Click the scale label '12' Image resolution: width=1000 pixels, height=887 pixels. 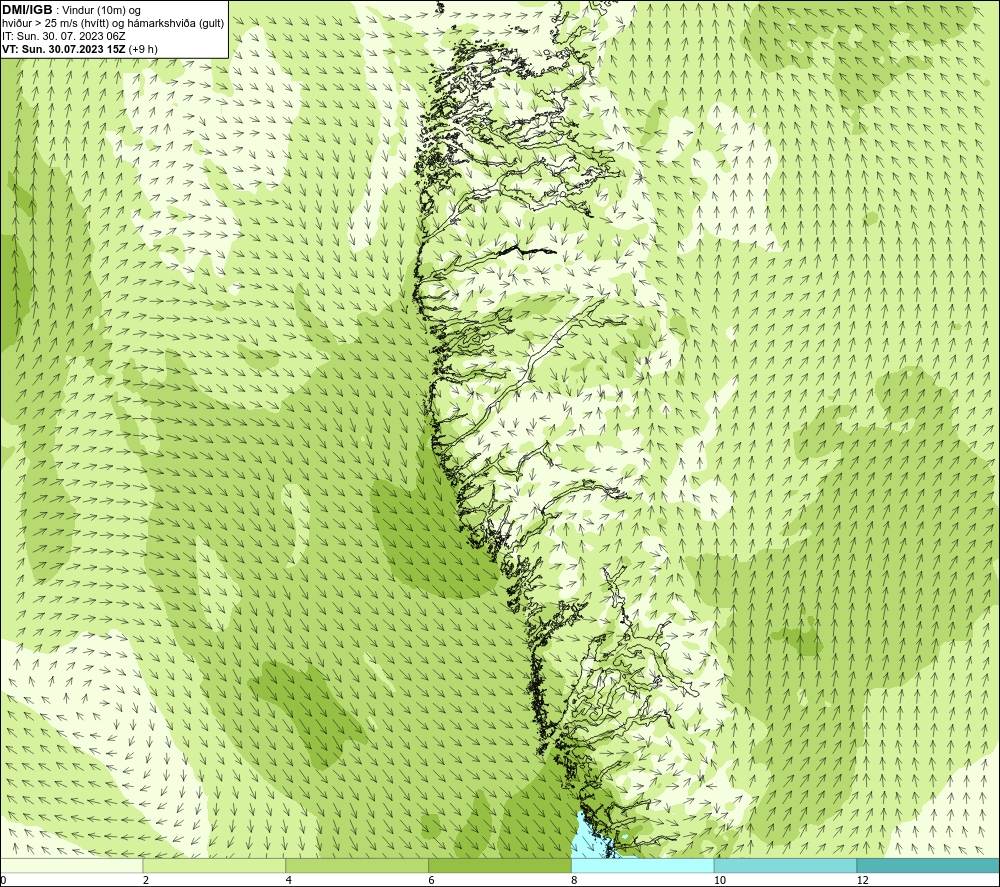coord(862,880)
